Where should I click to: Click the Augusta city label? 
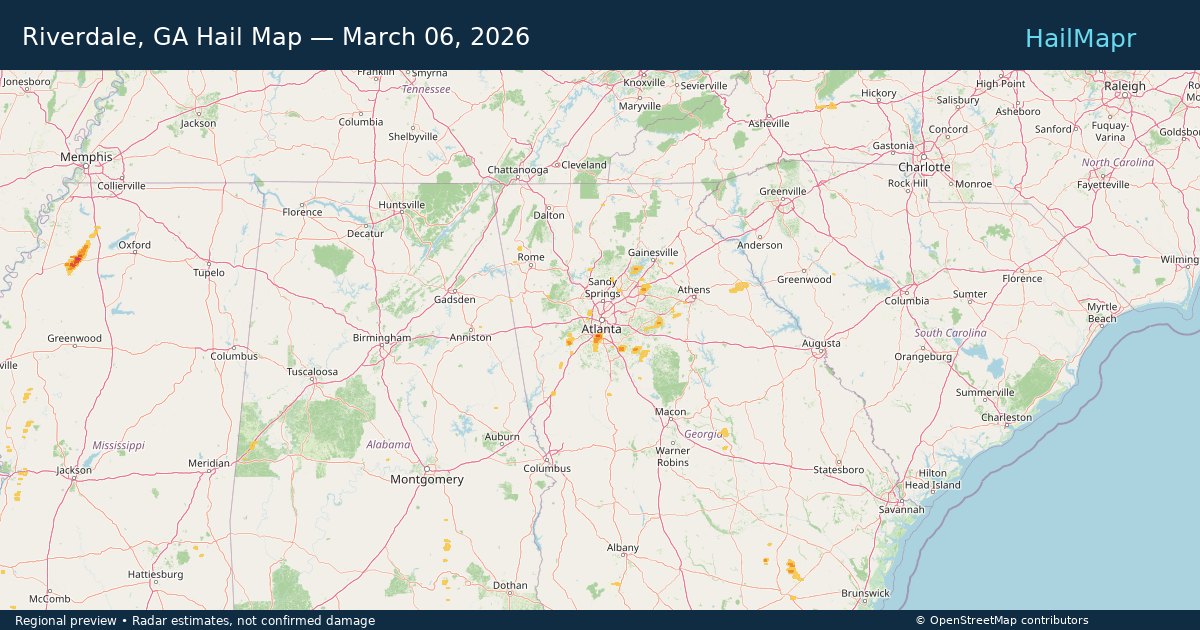(x=821, y=344)
